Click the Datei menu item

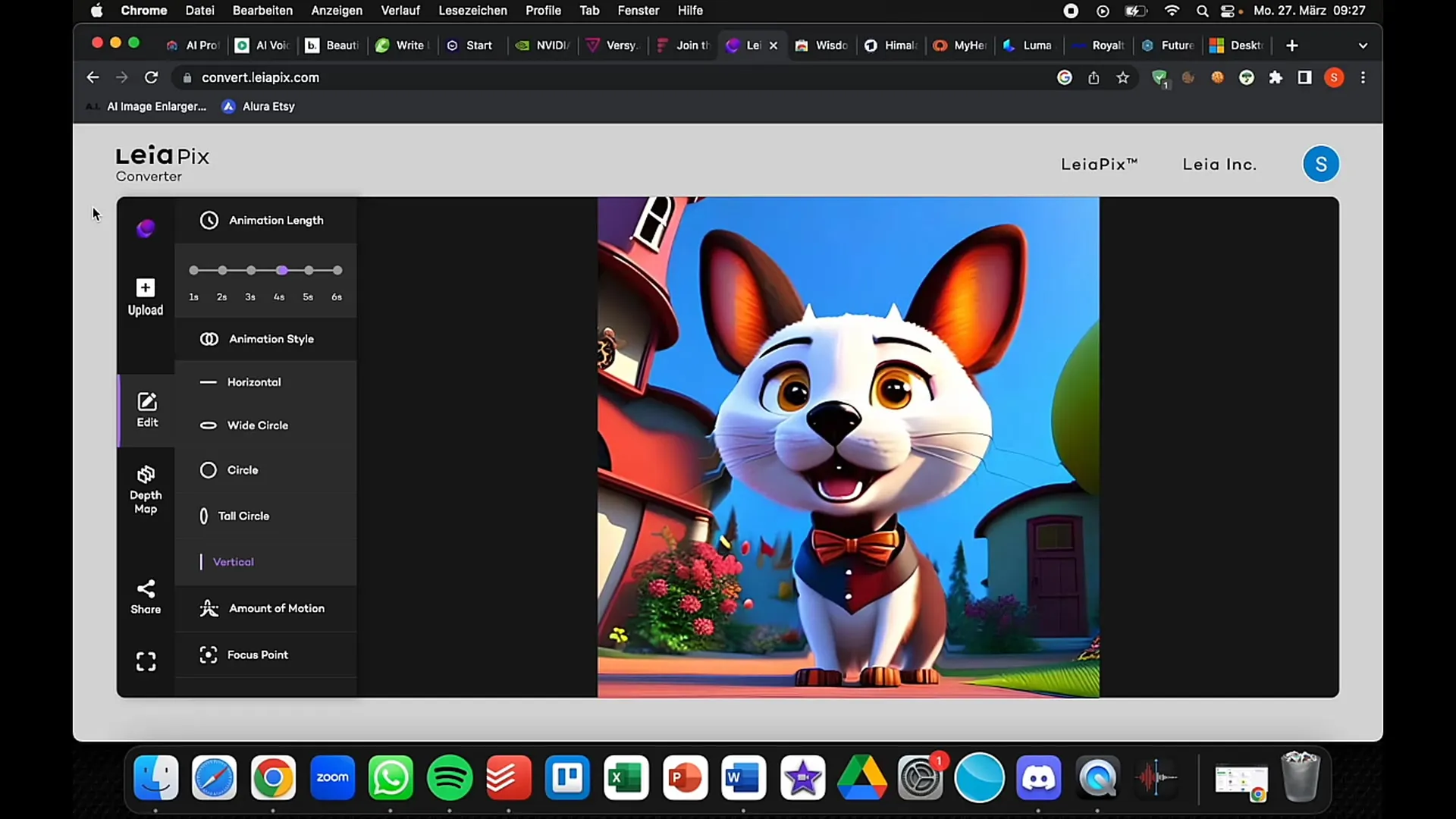tap(198, 11)
